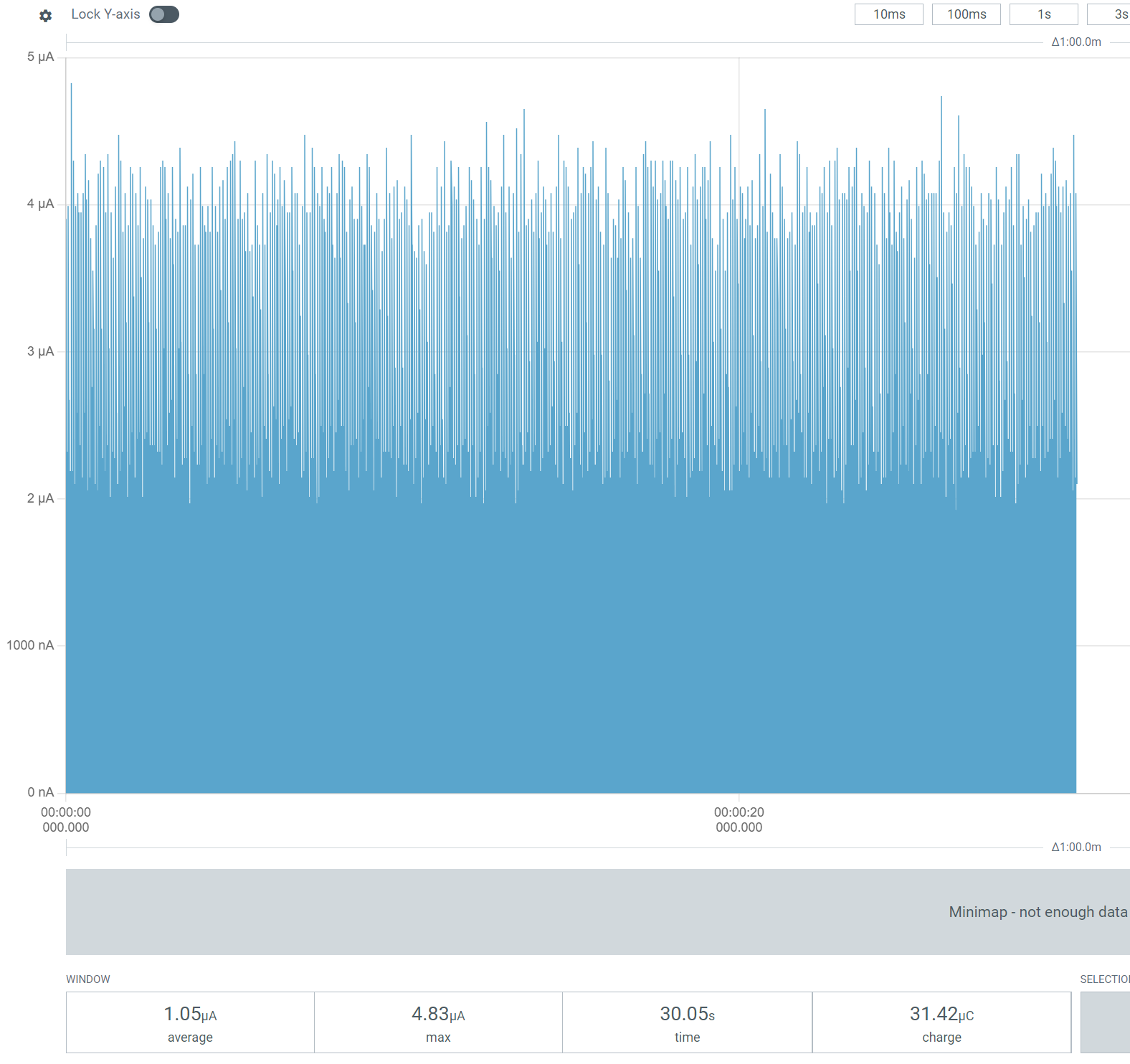
Task: Click the 5 µA Y-axis label
Action: [x=40, y=57]
